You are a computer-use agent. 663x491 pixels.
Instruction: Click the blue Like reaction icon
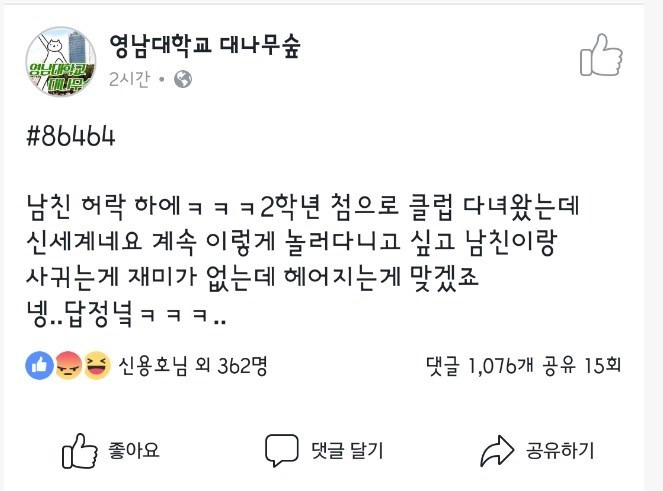click(41, 367)
